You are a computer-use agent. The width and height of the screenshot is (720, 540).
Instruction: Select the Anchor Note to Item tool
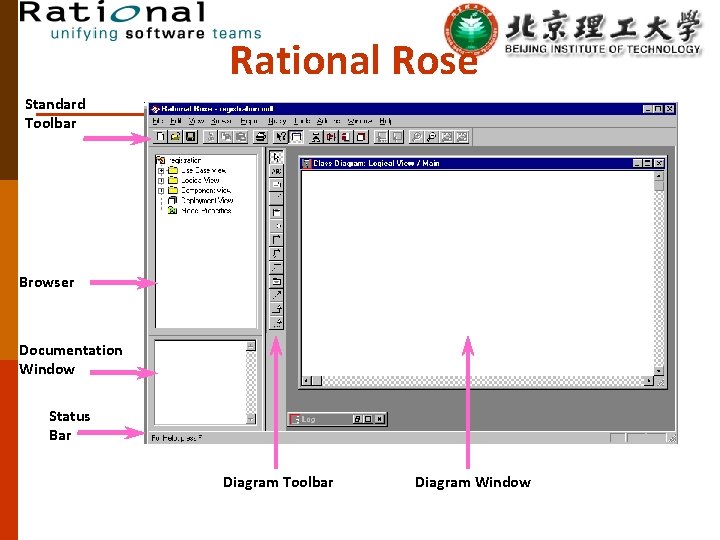(x=276, y=198)
